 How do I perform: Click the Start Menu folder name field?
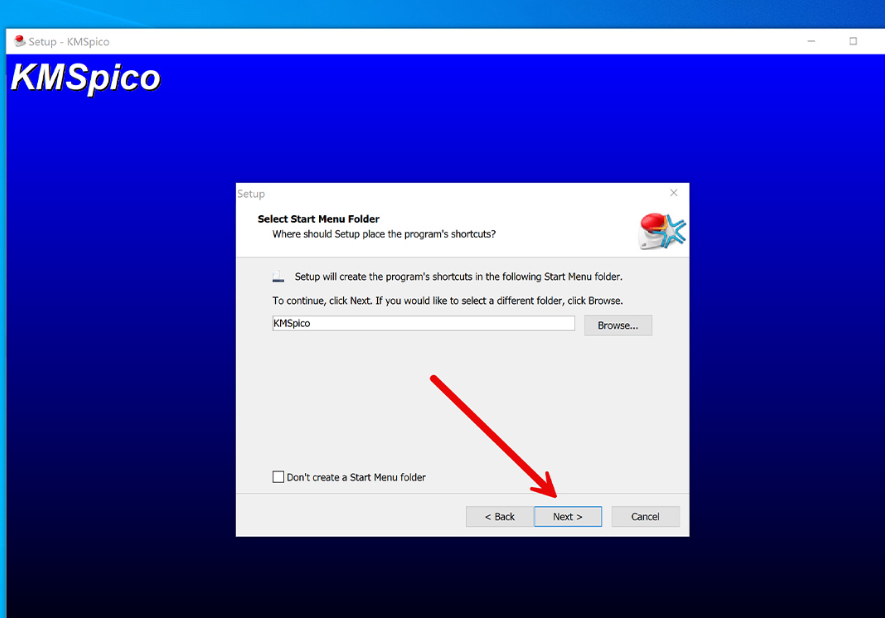[423, 324]
